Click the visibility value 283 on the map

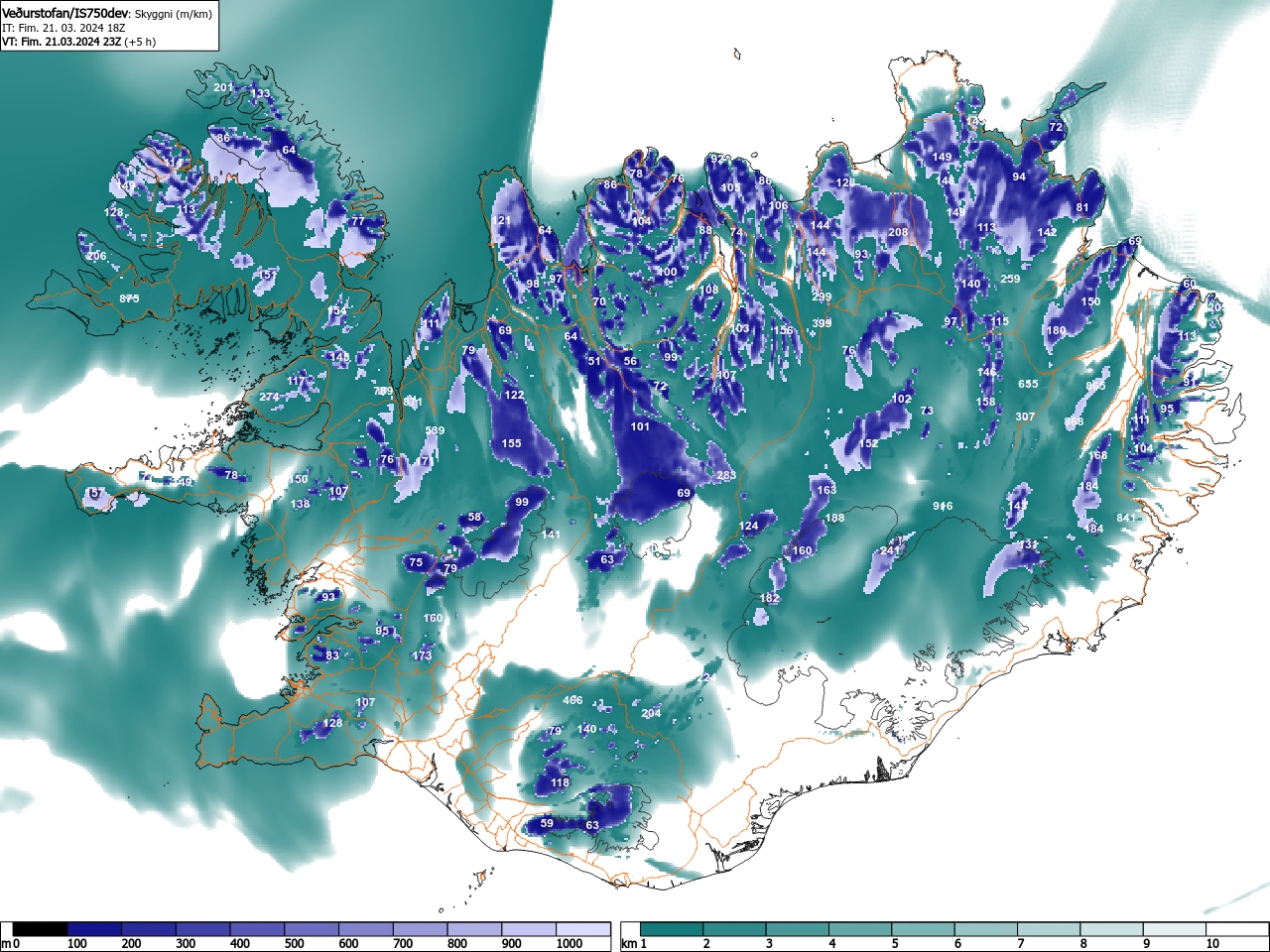tap(726, 476)
